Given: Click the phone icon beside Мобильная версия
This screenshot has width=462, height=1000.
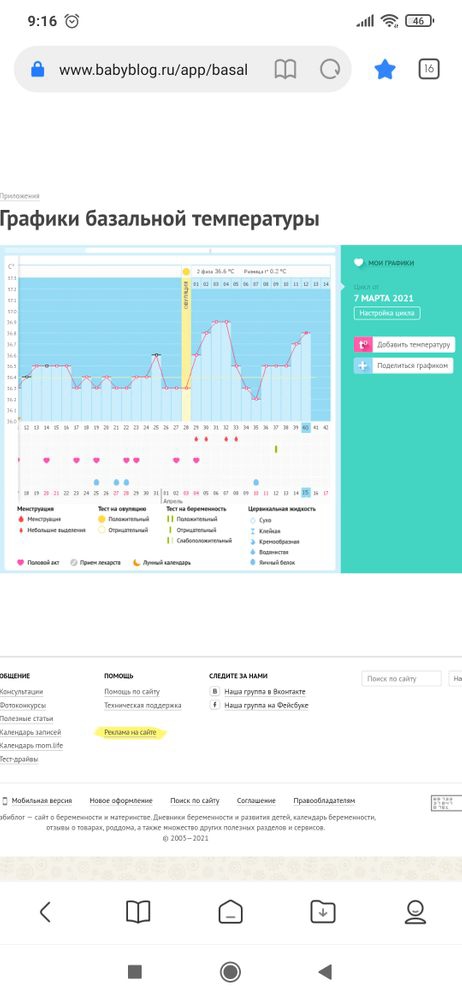Looking at the screenshot, I should [x=4, y=800].
